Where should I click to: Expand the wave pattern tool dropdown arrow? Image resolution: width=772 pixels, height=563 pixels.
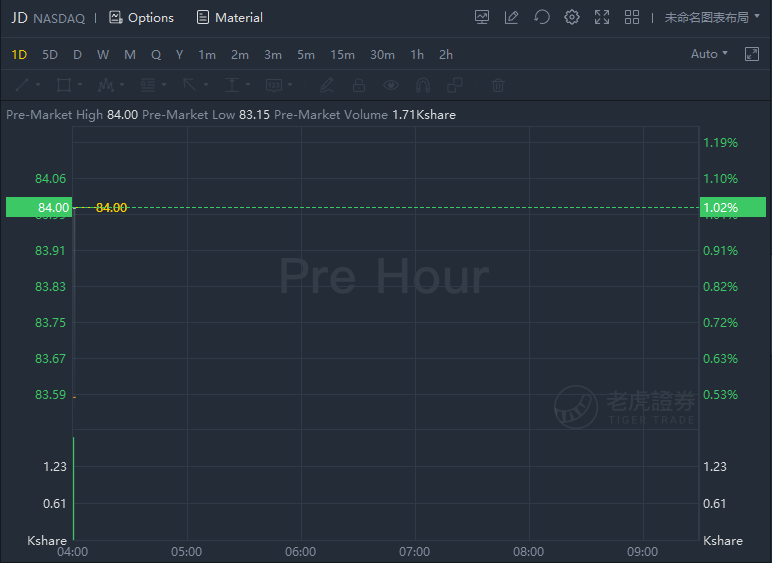tap(122, 85)
